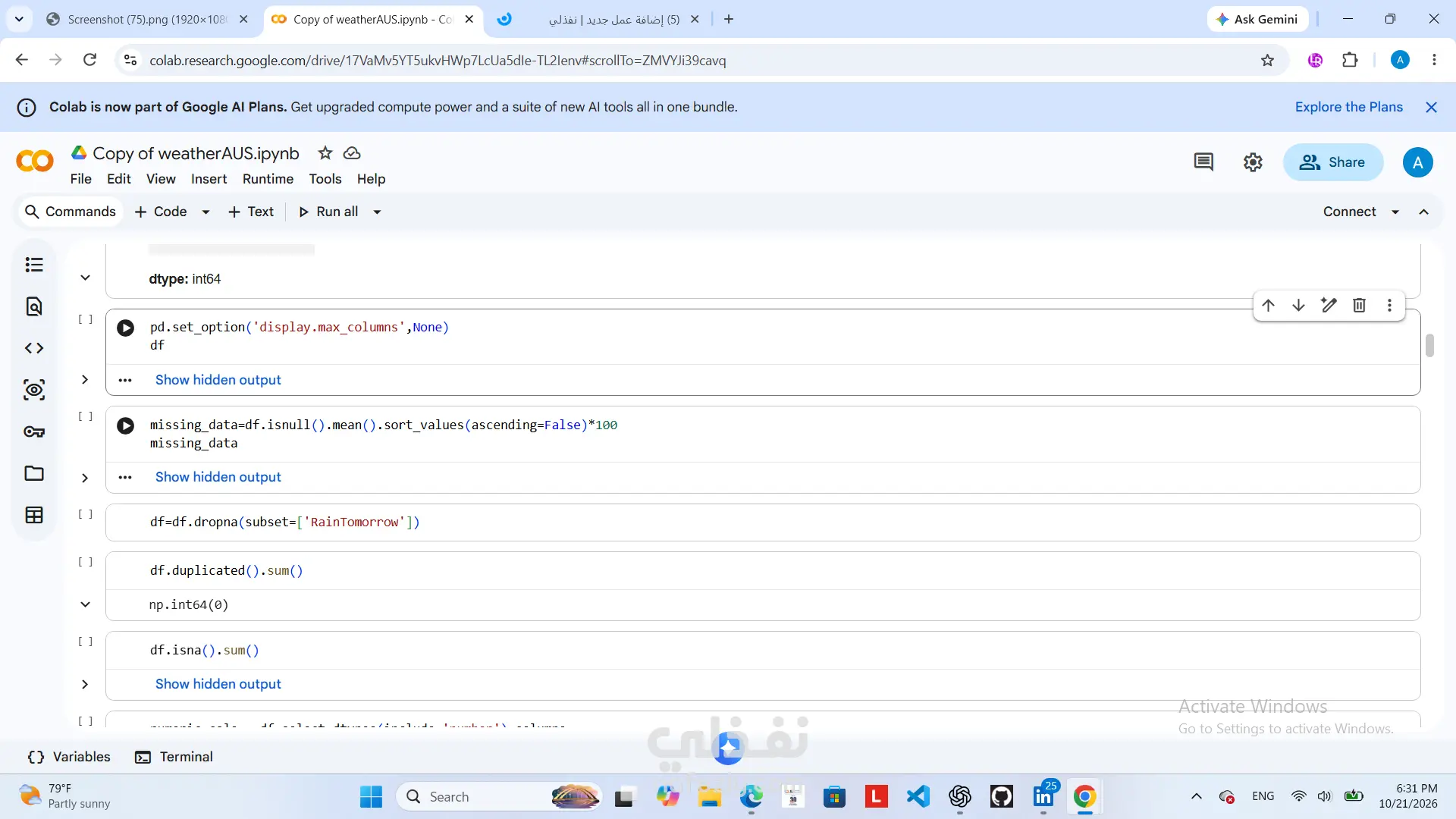Click the notebook vertical scrollbar thumb
Image resolution: width=1456 pixels, height=819 pixels.
(1429, 345)
